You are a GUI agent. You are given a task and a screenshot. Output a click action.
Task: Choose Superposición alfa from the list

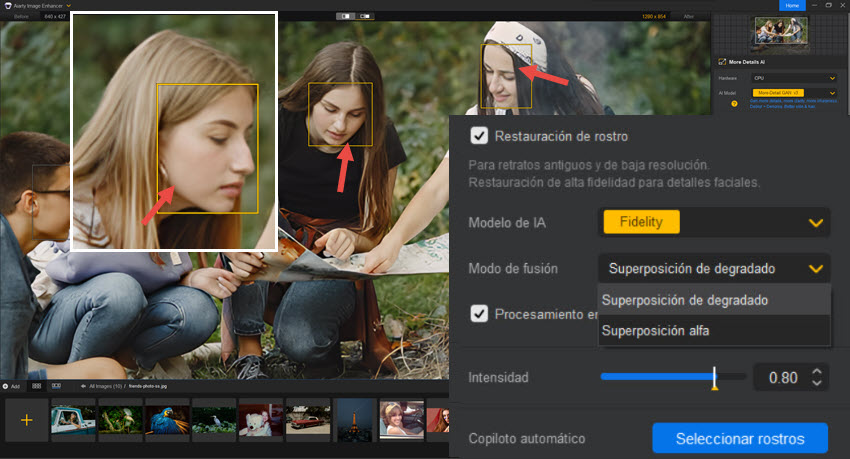pos(714,330)
